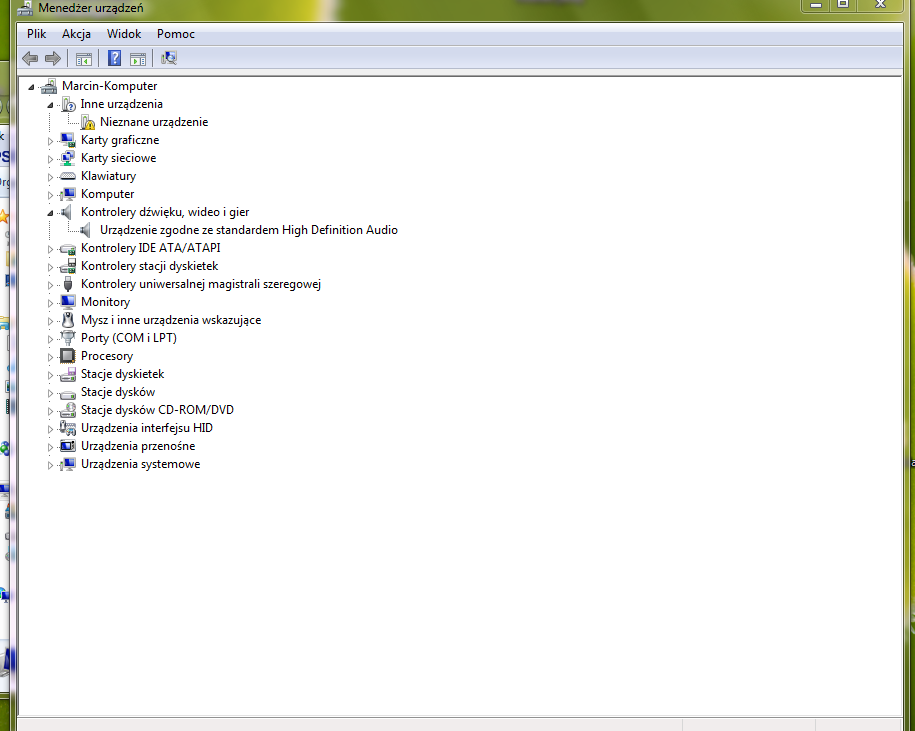This screenshot has height=731, width=915.
Task: Click the High Definition Audio speaker icon
Action: click(x=85, y=230)
